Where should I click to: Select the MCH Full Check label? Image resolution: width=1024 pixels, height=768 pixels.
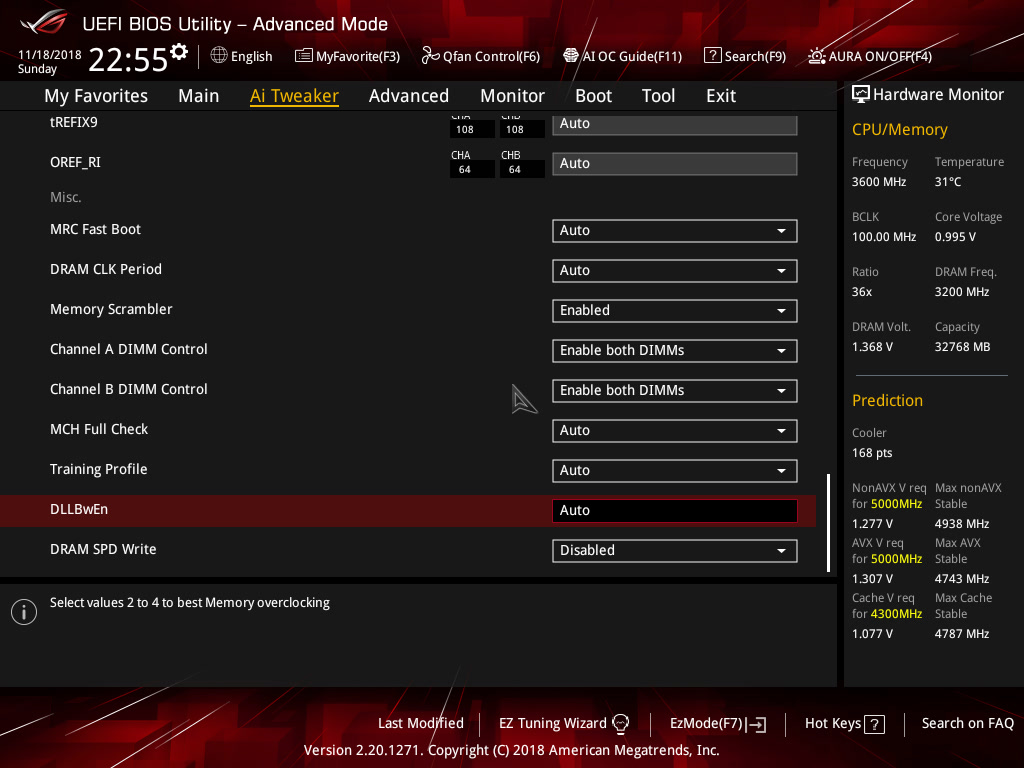click(99, 429)
